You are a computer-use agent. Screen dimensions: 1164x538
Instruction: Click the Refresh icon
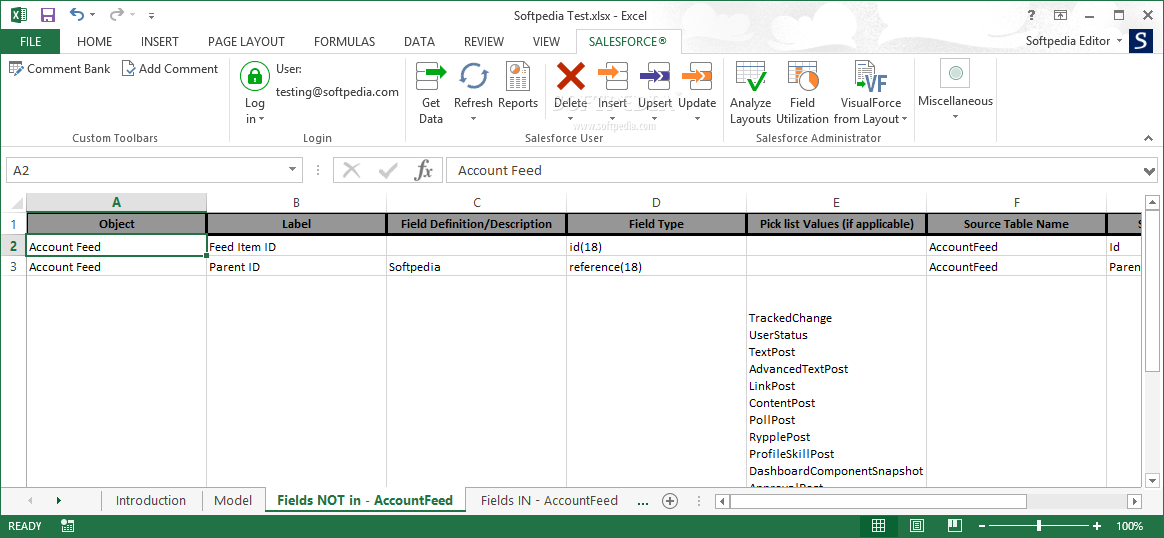[x=473, y=76]
